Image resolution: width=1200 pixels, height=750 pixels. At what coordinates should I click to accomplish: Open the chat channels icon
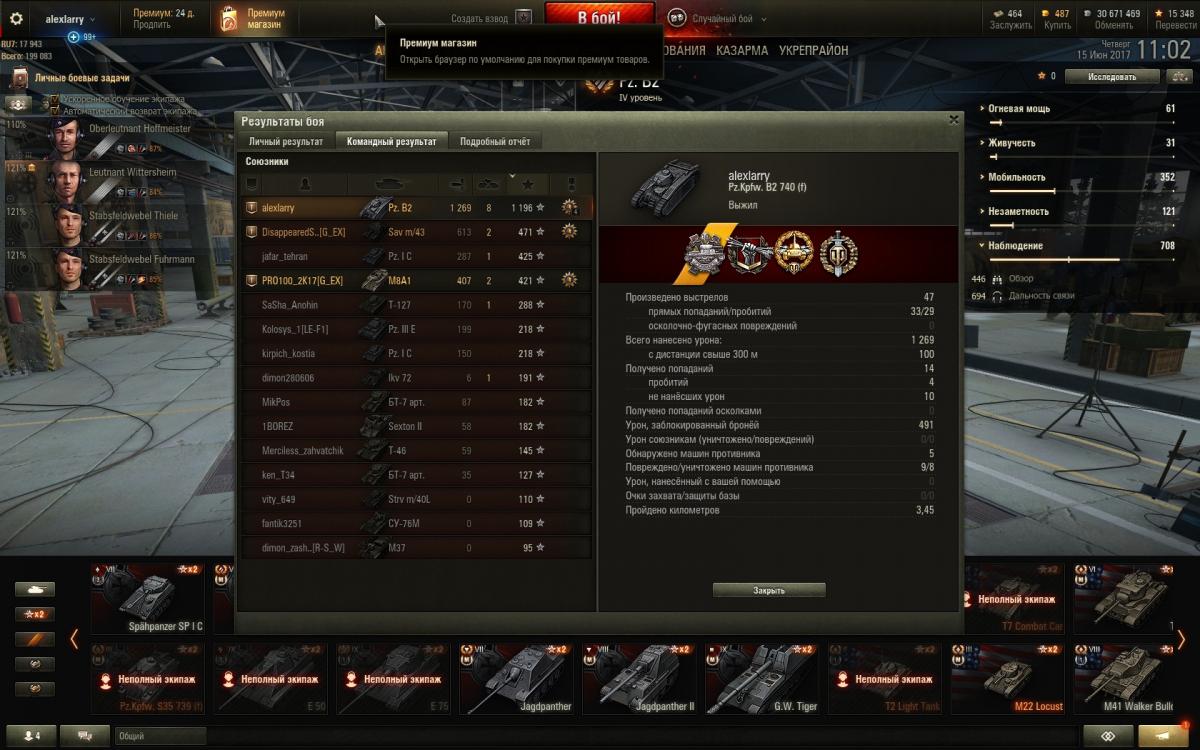85,736
